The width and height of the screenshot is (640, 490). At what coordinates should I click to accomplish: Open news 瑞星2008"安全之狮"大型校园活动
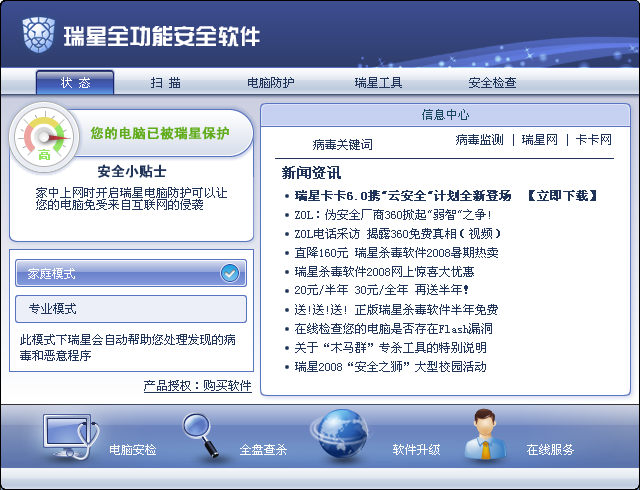click(391, 367)
